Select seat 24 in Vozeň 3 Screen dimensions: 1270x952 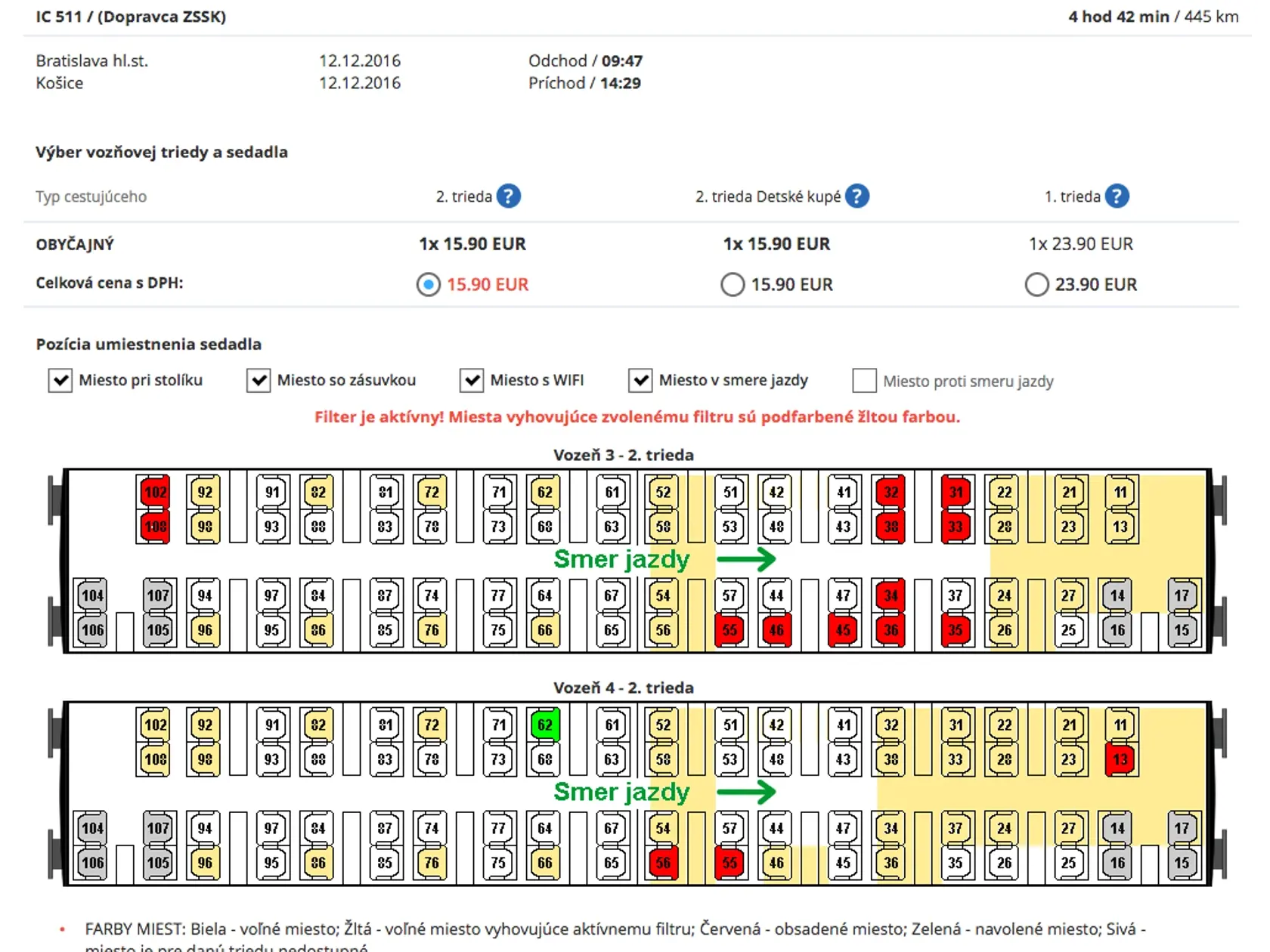point(1004,595)
